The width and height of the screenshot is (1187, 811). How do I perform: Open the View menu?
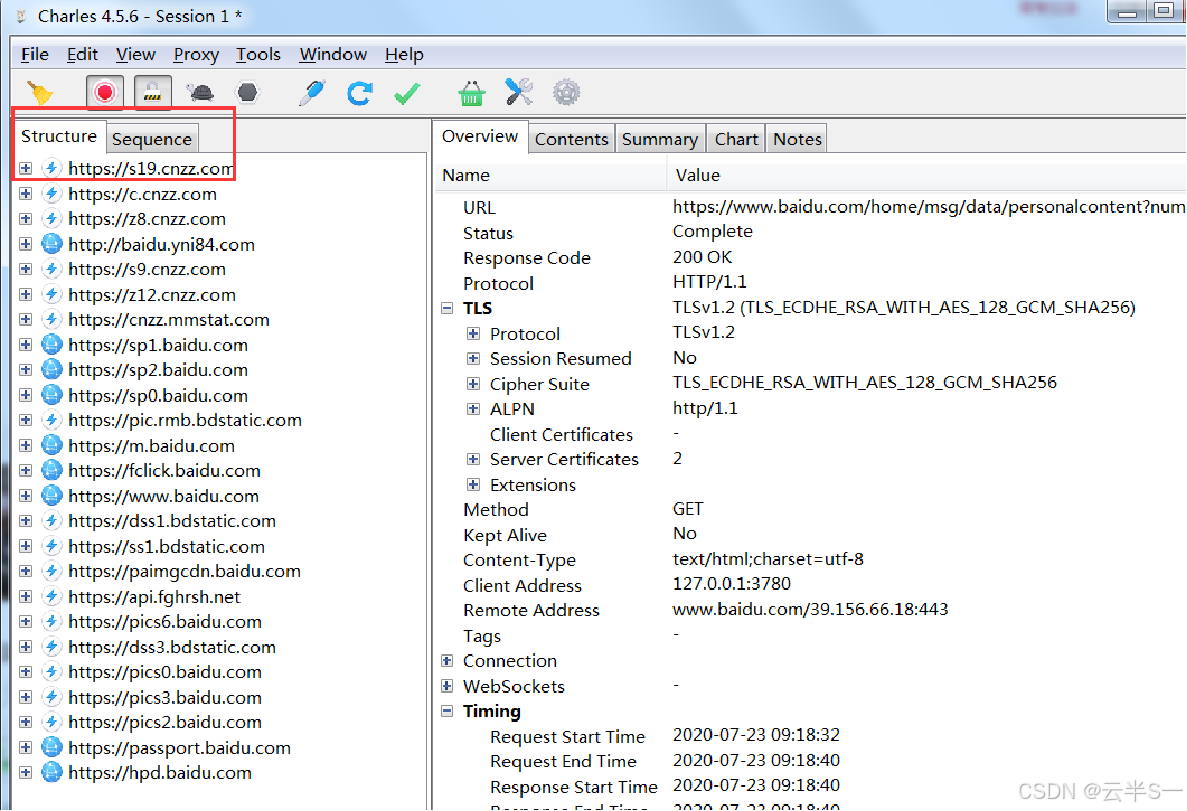[x=136, y=55]
